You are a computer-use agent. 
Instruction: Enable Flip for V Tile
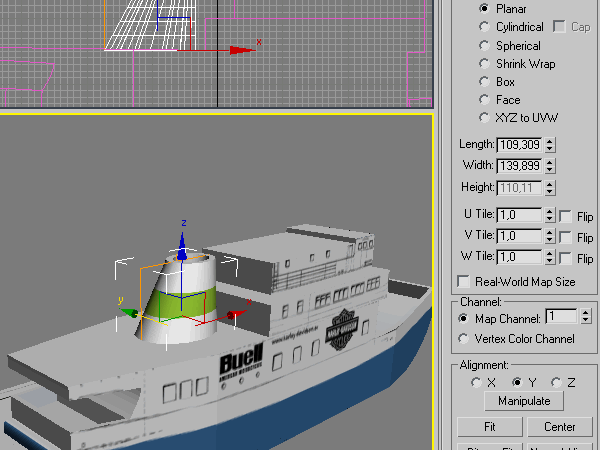(565, 237)
